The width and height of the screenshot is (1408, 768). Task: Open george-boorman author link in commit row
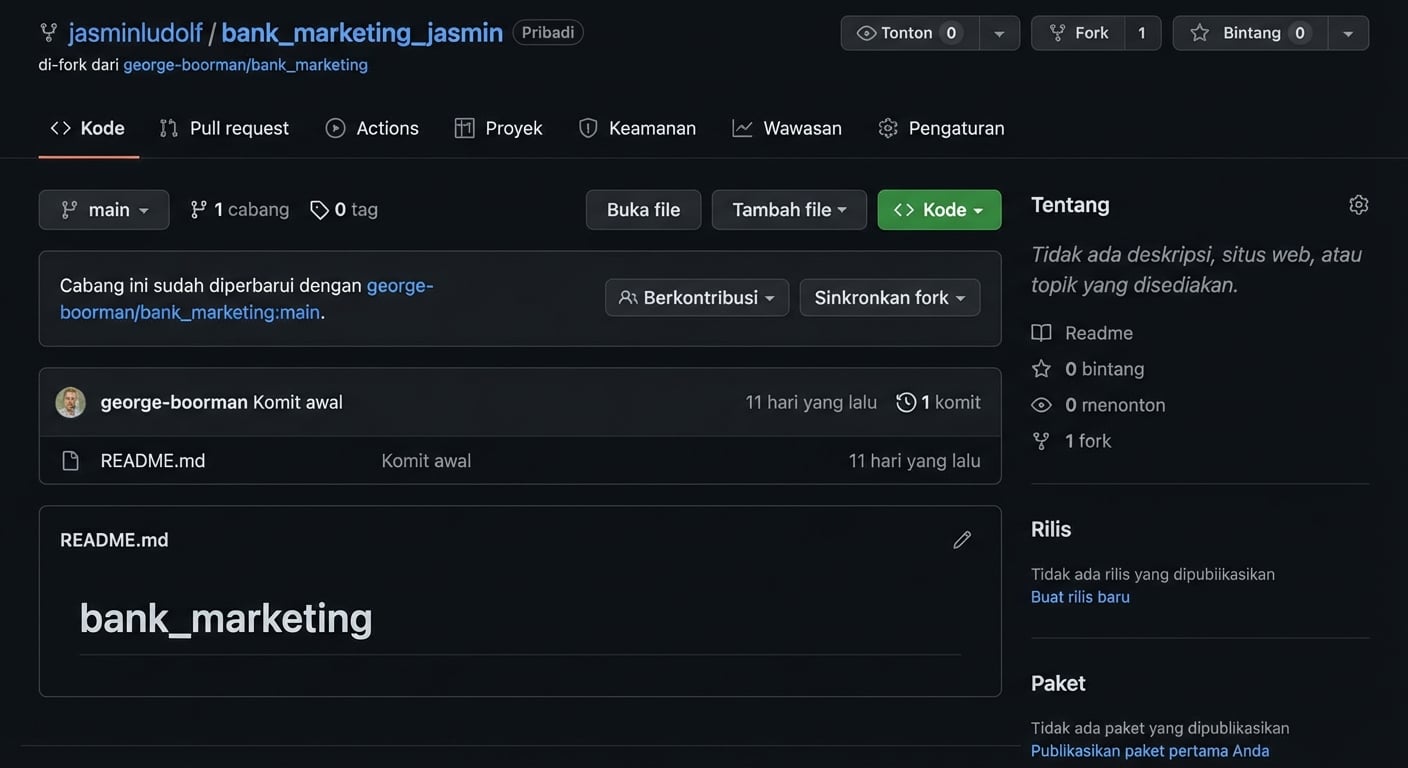pyautogui.click(x=174, y=402)
